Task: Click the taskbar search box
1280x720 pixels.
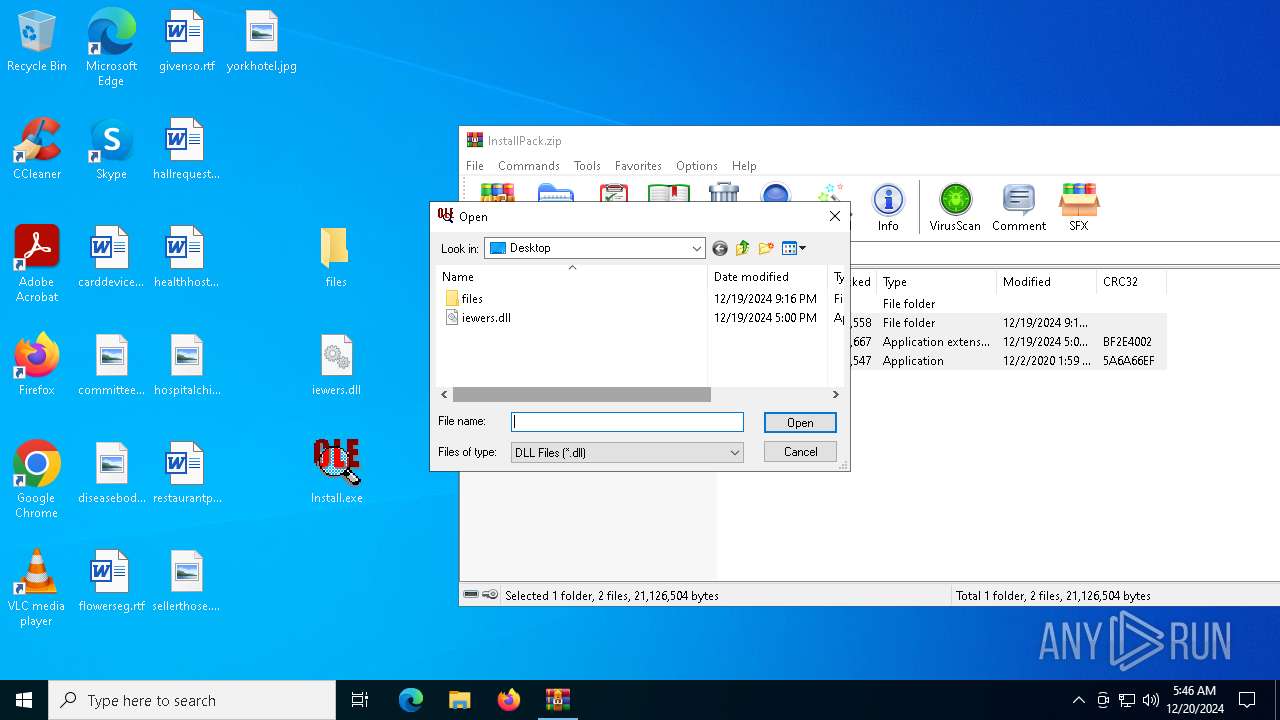Action: pos(192,700)
